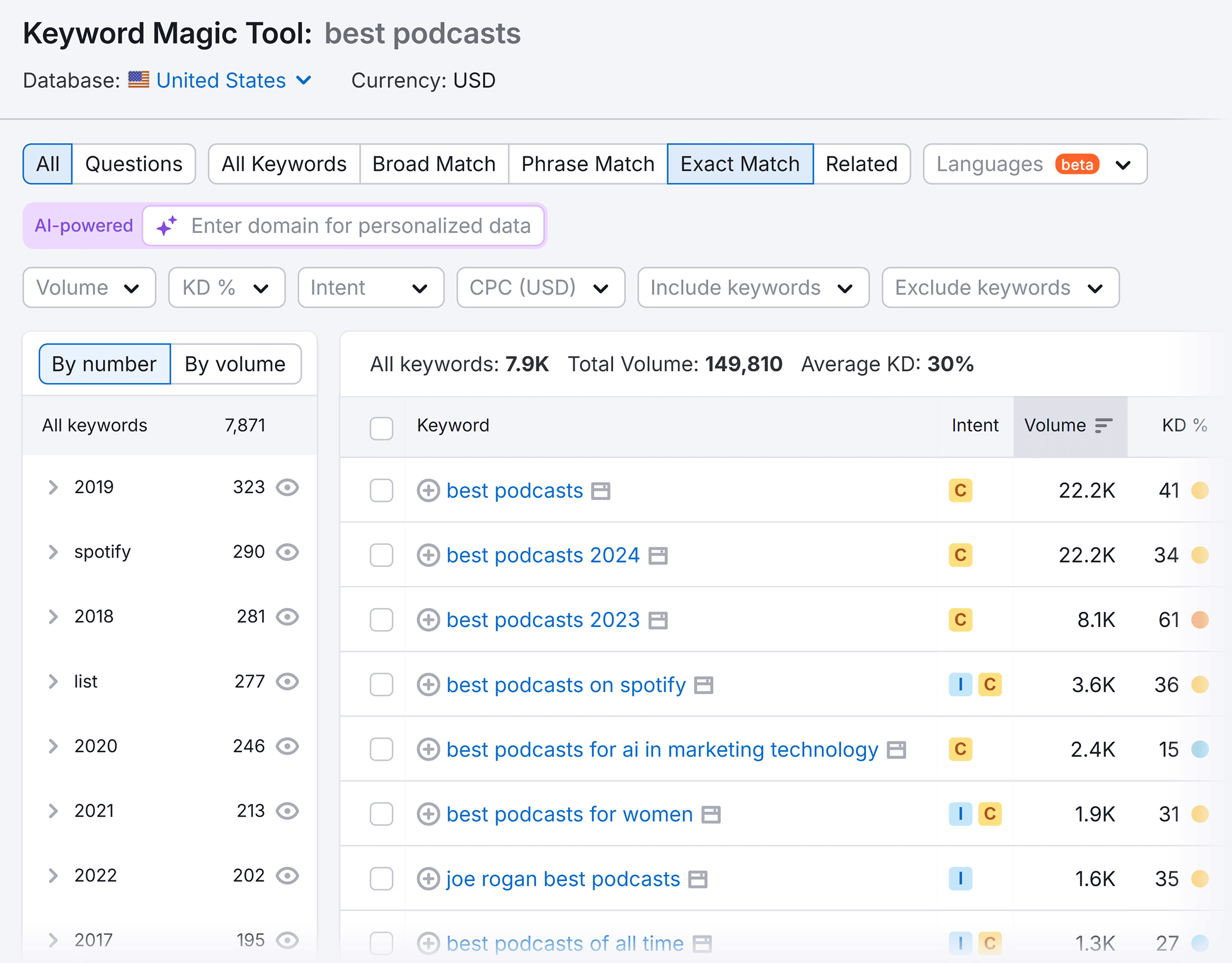The height and width of the screenshot is (963, 1232).
Task: Tick the select-all checkbox in table header
Action: pos(381,429)
